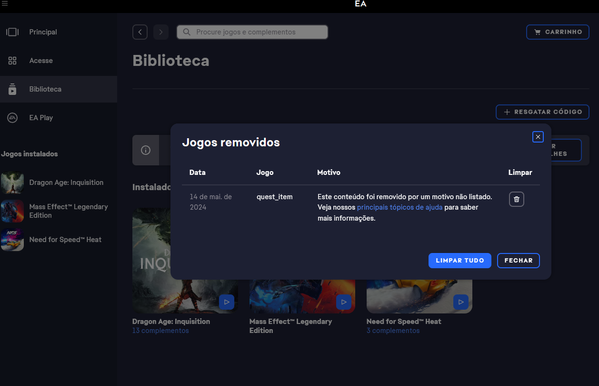
Task: Click the Fechar button
Action: click(x=518, y=260)
